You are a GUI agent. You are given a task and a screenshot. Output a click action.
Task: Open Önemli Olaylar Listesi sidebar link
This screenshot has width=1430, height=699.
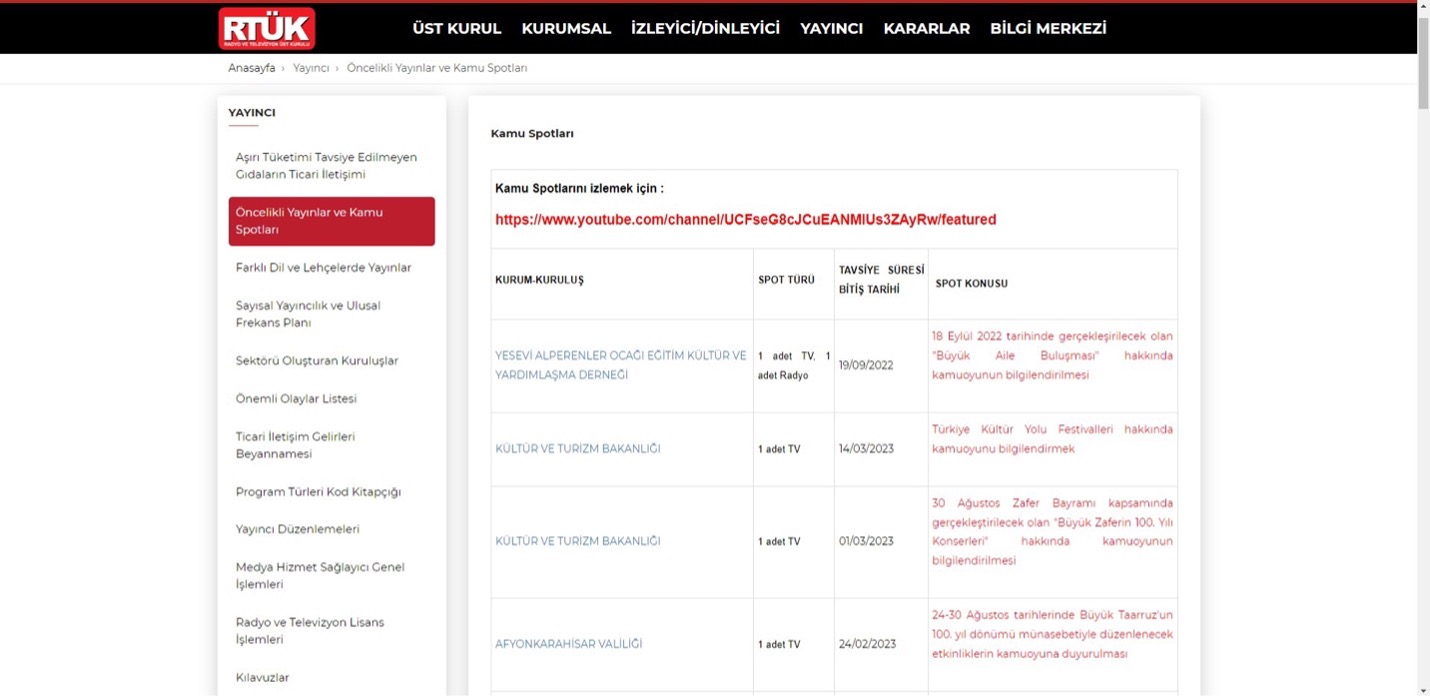296,399
